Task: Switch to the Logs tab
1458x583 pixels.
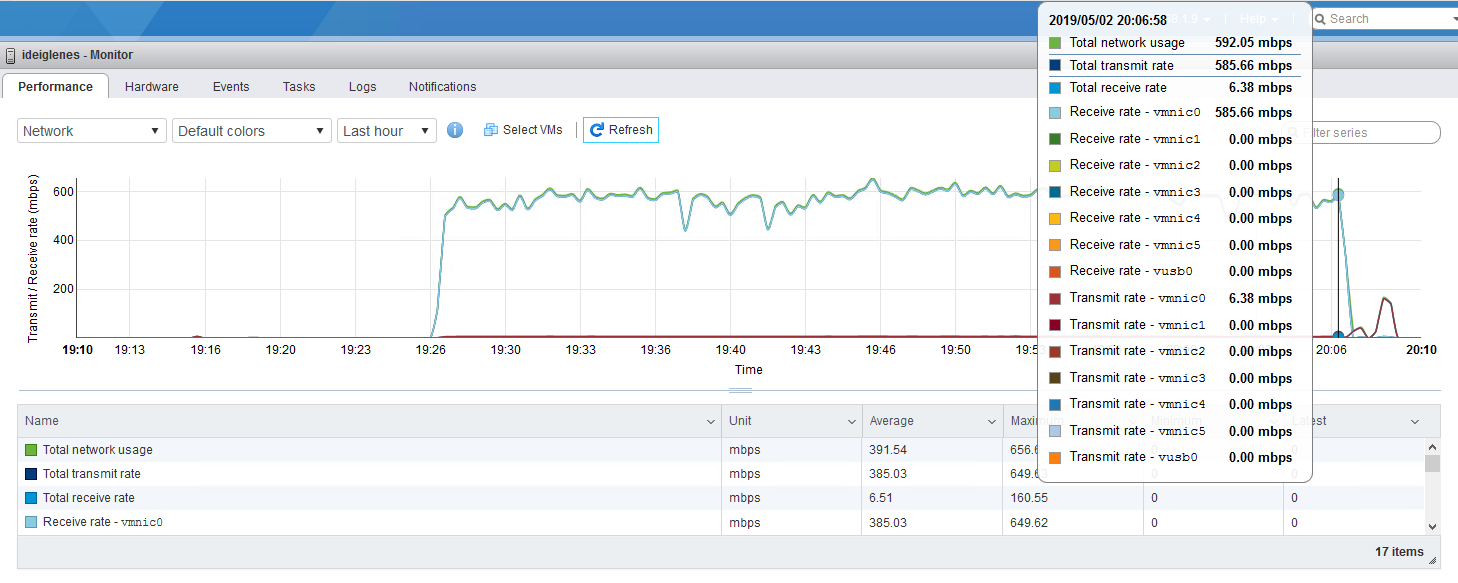Action: (363, 87)
